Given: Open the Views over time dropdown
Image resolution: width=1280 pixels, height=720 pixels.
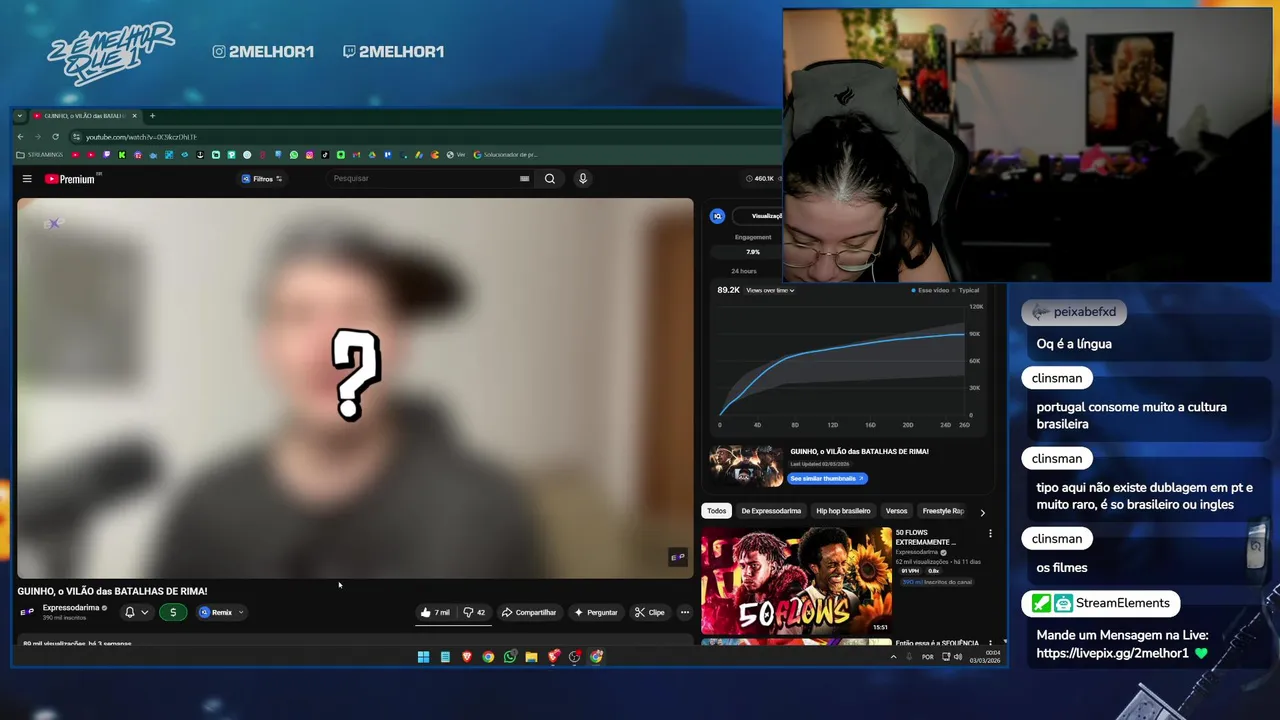Looking at the screenshot, I should (x=770, y=290).
